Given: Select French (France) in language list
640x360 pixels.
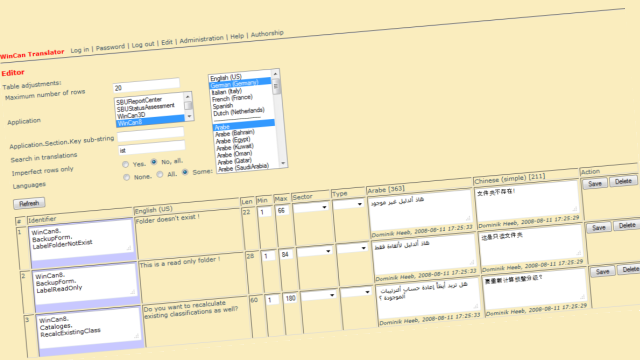Looking at the screenshot, I should point(232,98).
